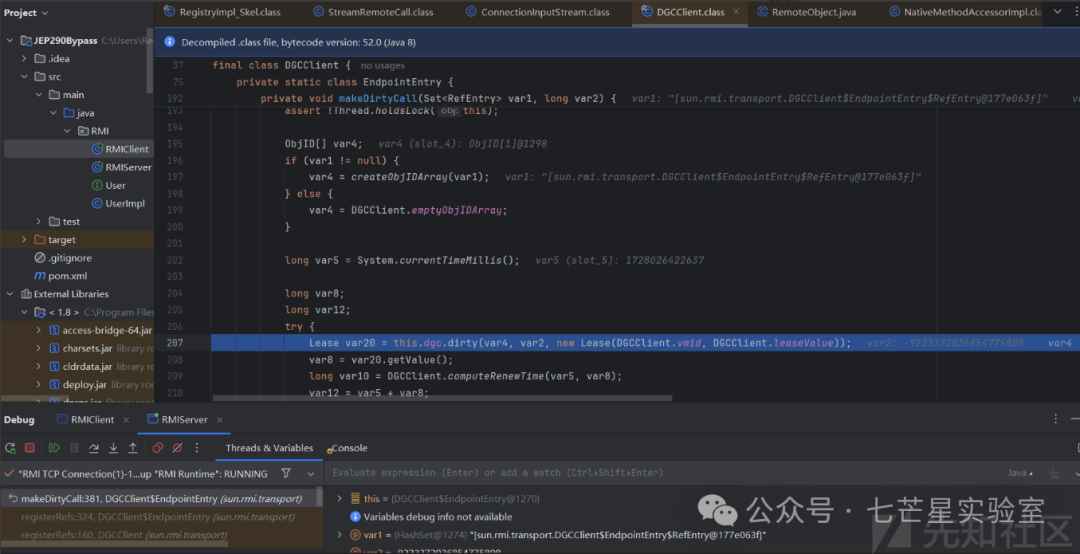The height and width of the screenshot is (554, 1080).
Task: Filter threads using the funnel icon
Action: pos(286,473)
